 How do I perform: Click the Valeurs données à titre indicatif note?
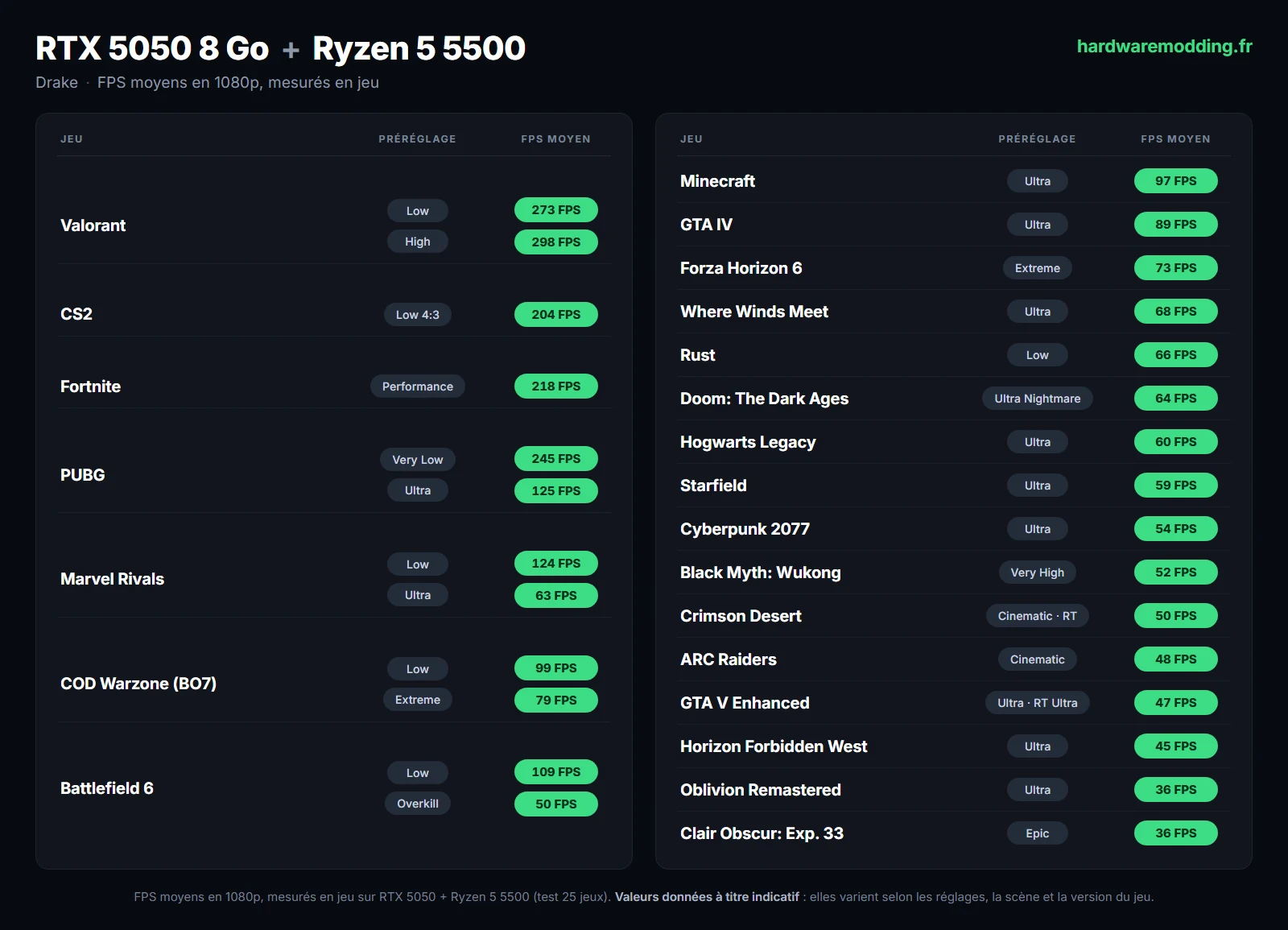coord(707,897)
